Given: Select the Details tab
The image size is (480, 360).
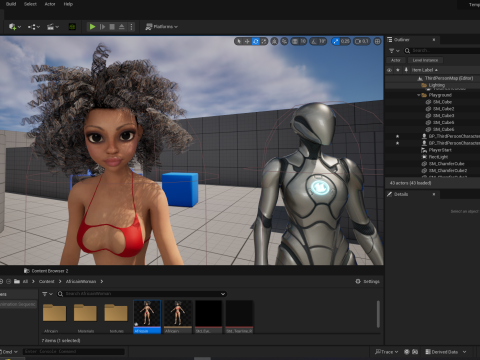Looking at the screenshot, I should point(401,194).
